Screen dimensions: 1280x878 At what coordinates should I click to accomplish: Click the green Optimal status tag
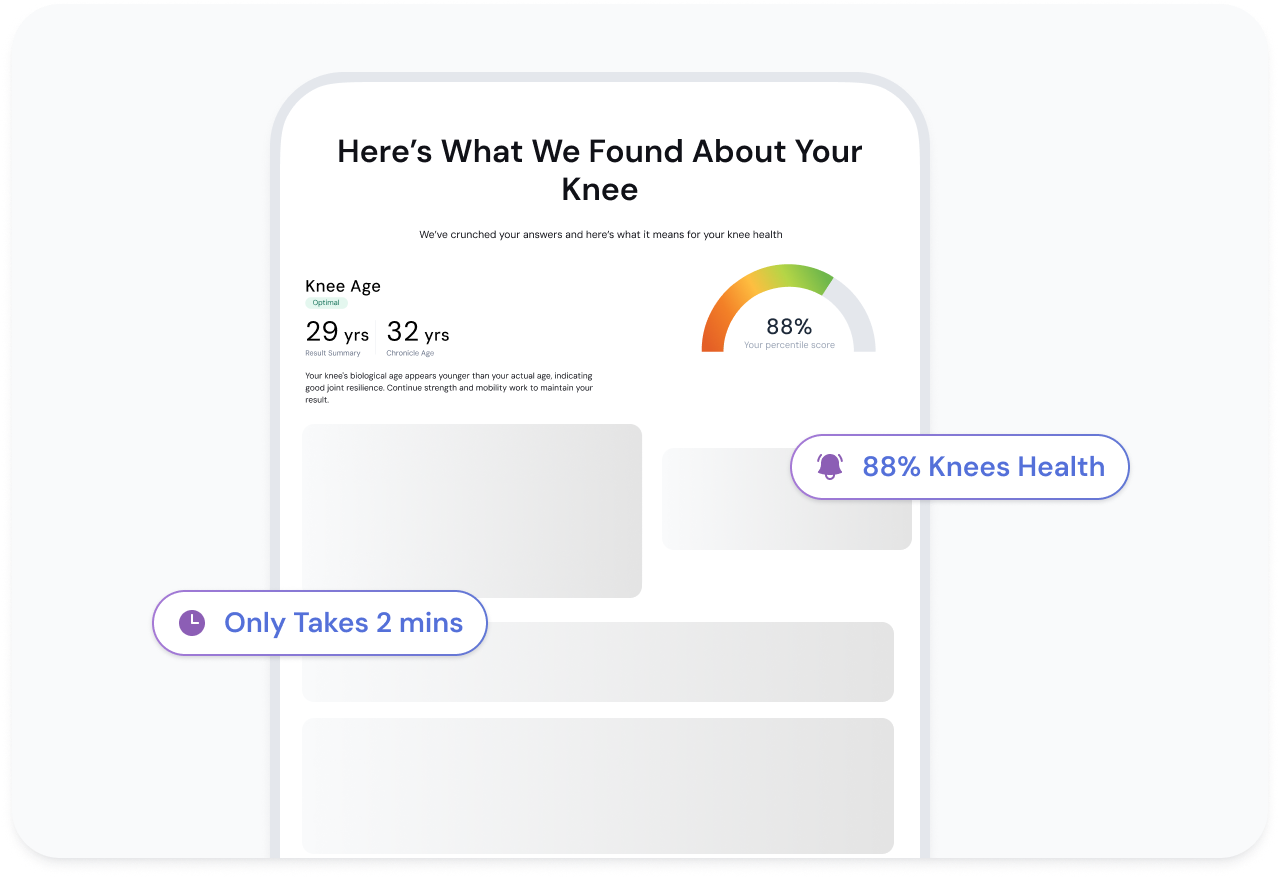point(326,303)
